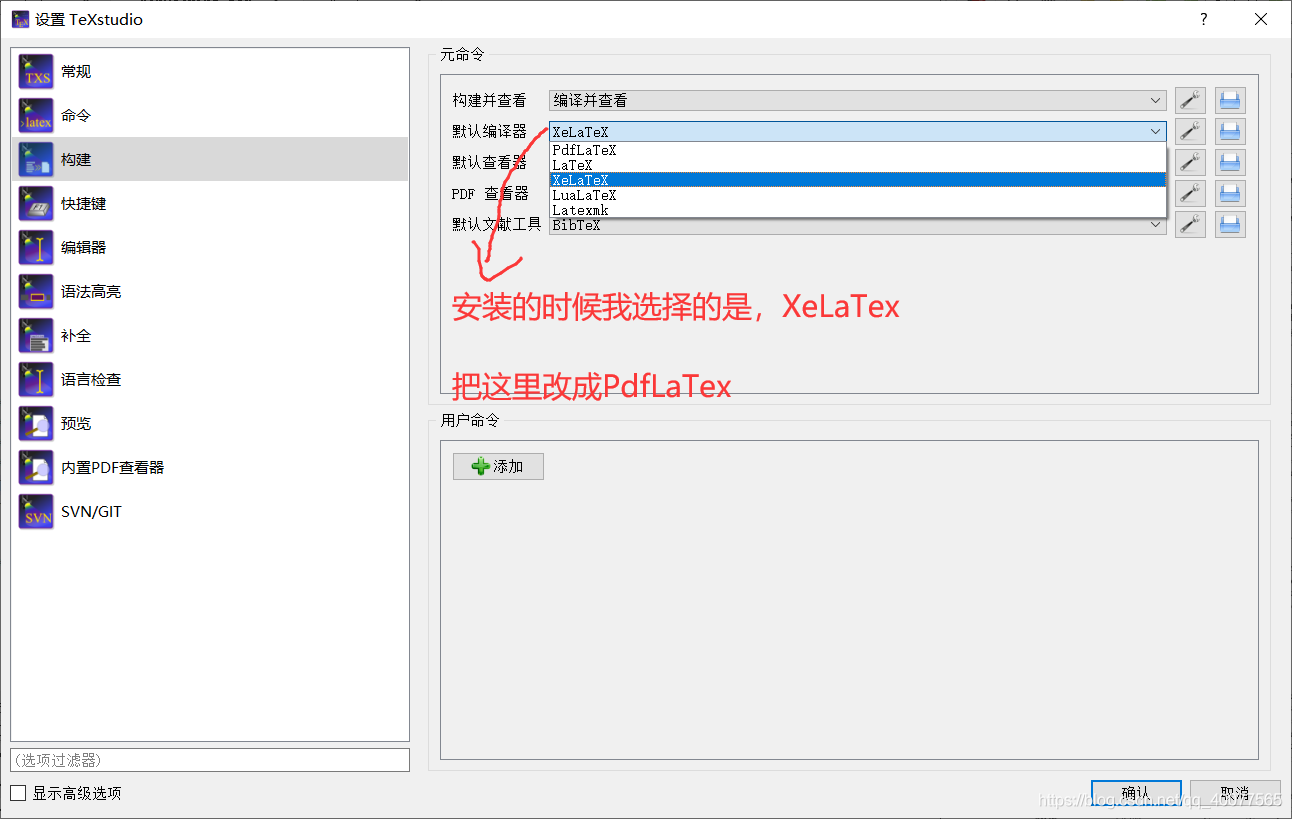
Task: Select 语法高亮 label in category list
Action: point(91,292)
